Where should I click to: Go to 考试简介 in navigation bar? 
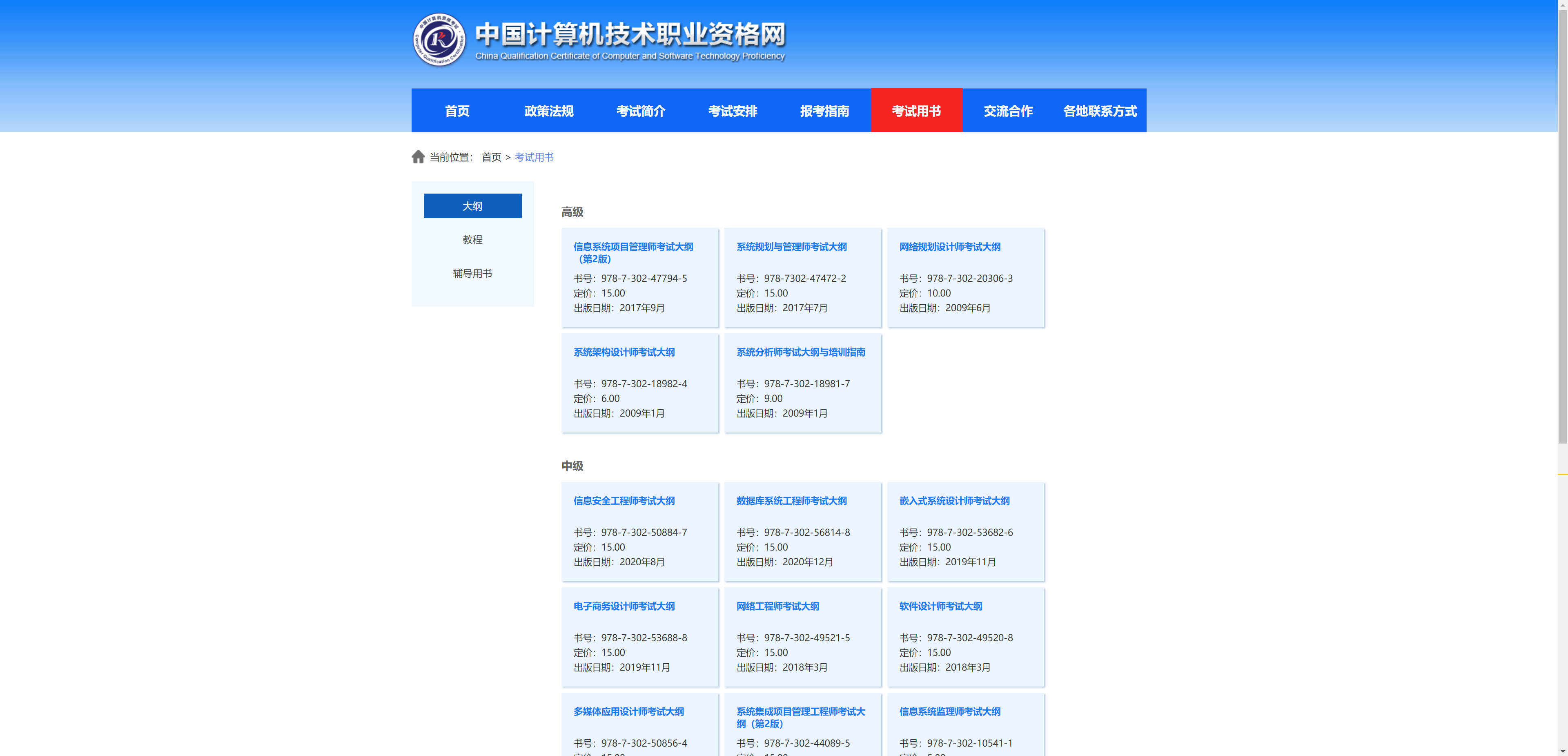tap(640, 111)
